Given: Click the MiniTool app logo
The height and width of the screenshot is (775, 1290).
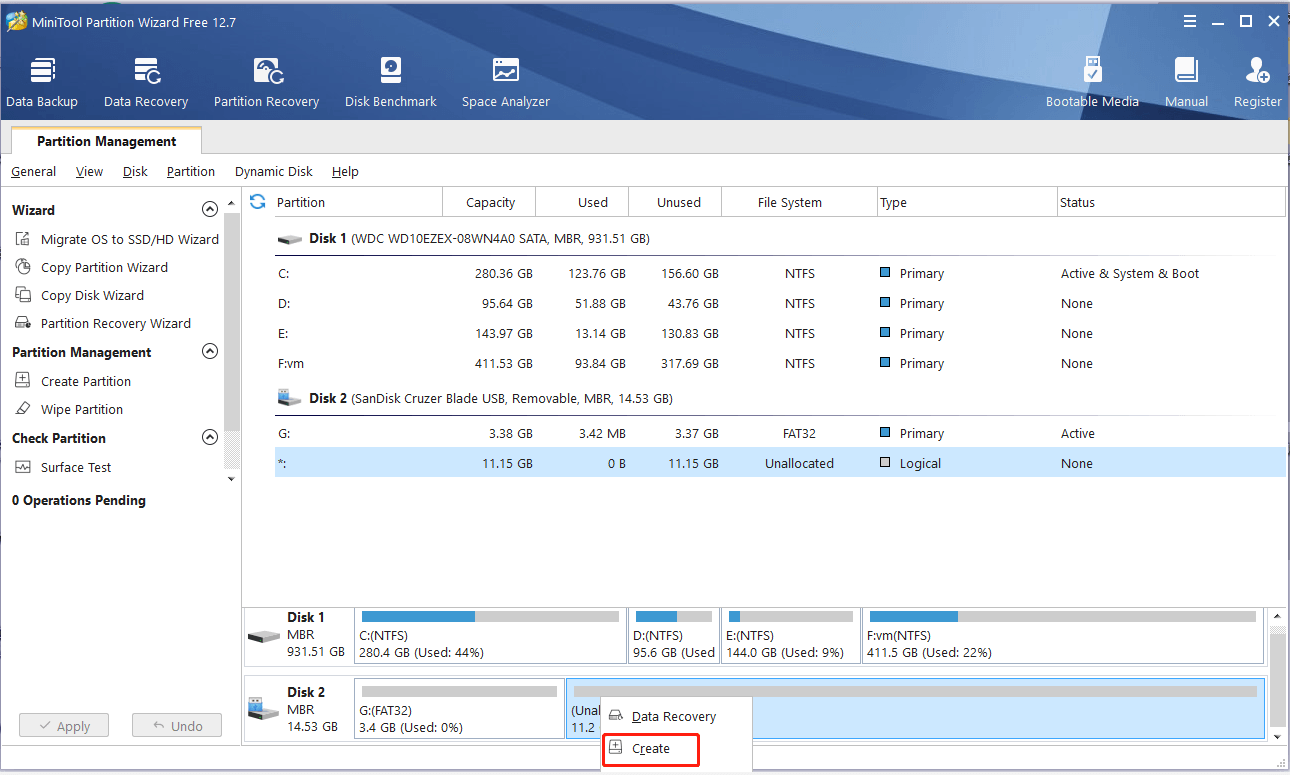Looking at the screenshot, I should click(x=16, y=21).
